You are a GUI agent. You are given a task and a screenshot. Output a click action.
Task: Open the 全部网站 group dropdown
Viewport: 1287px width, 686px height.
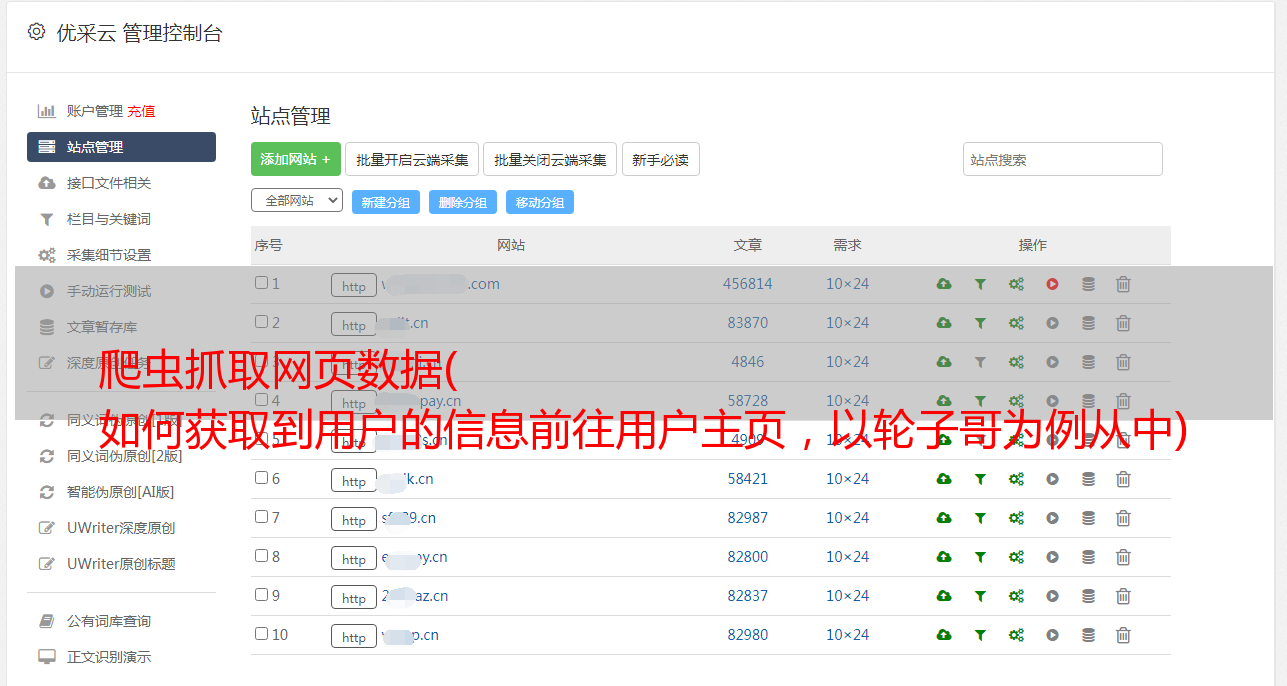pyautogui.click(x=296, y=201)
